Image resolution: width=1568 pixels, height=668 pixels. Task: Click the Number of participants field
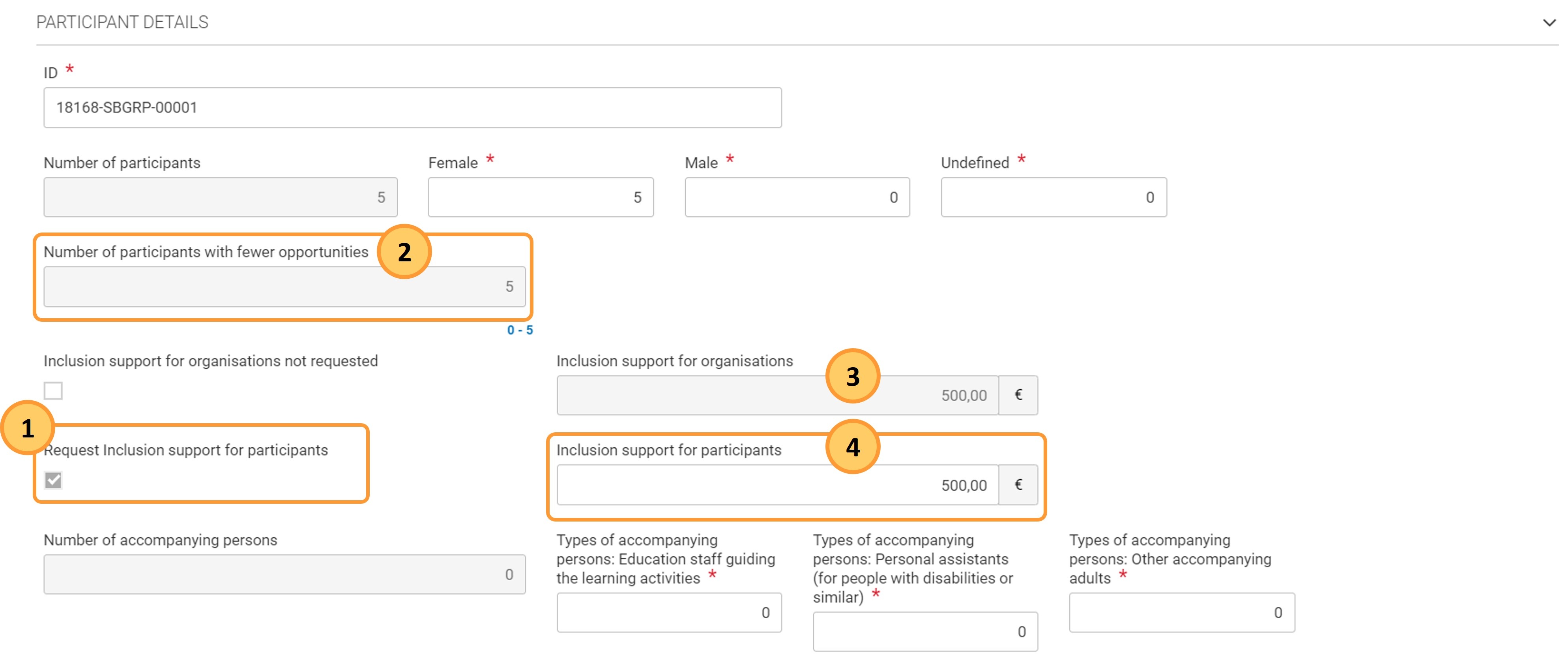pyautogui.click(x=220, y=197)
